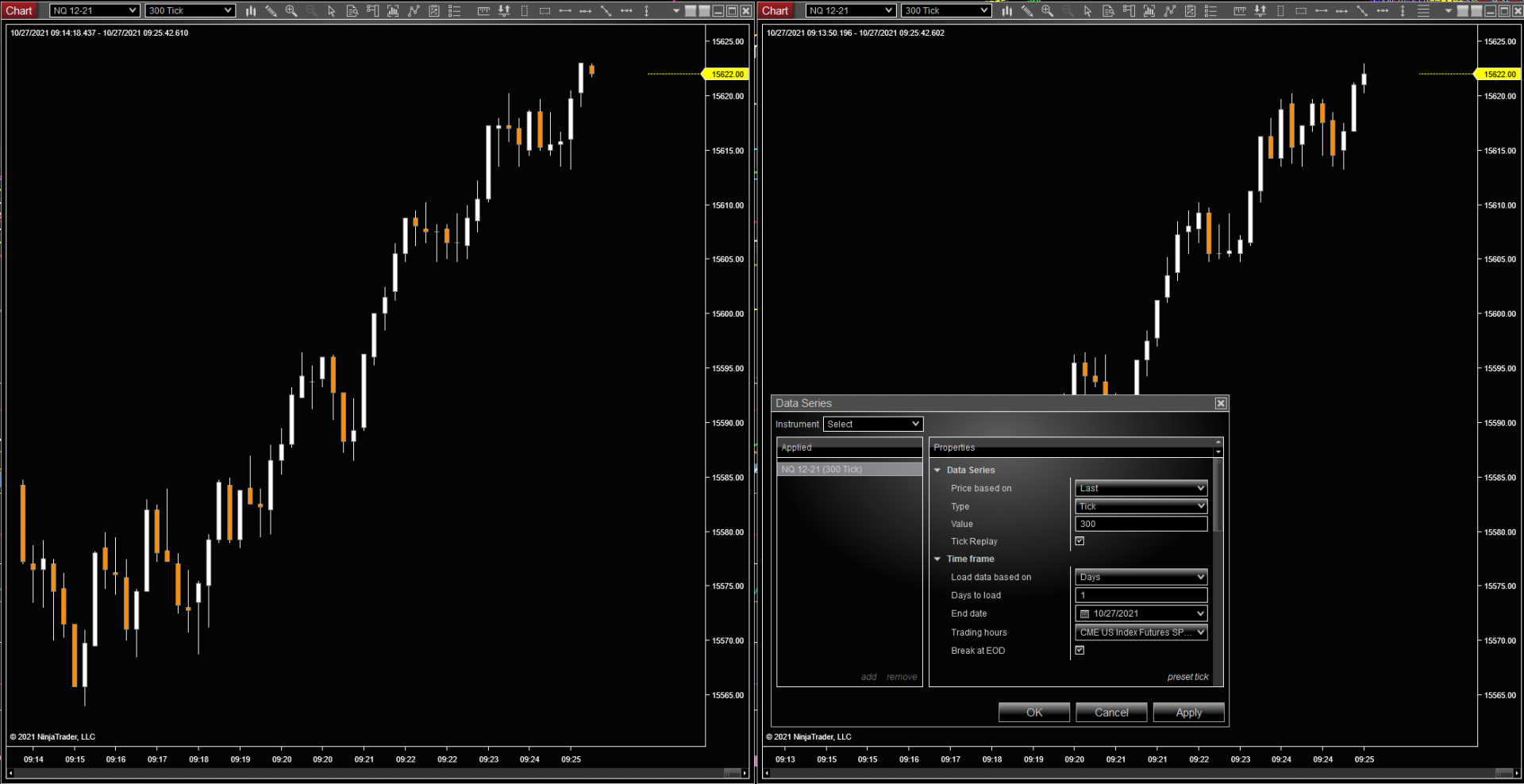Select ruler tool in right chart toolbar
Image resolution: width=1524 pixels, height=784 pixels.
point(1240,11)
